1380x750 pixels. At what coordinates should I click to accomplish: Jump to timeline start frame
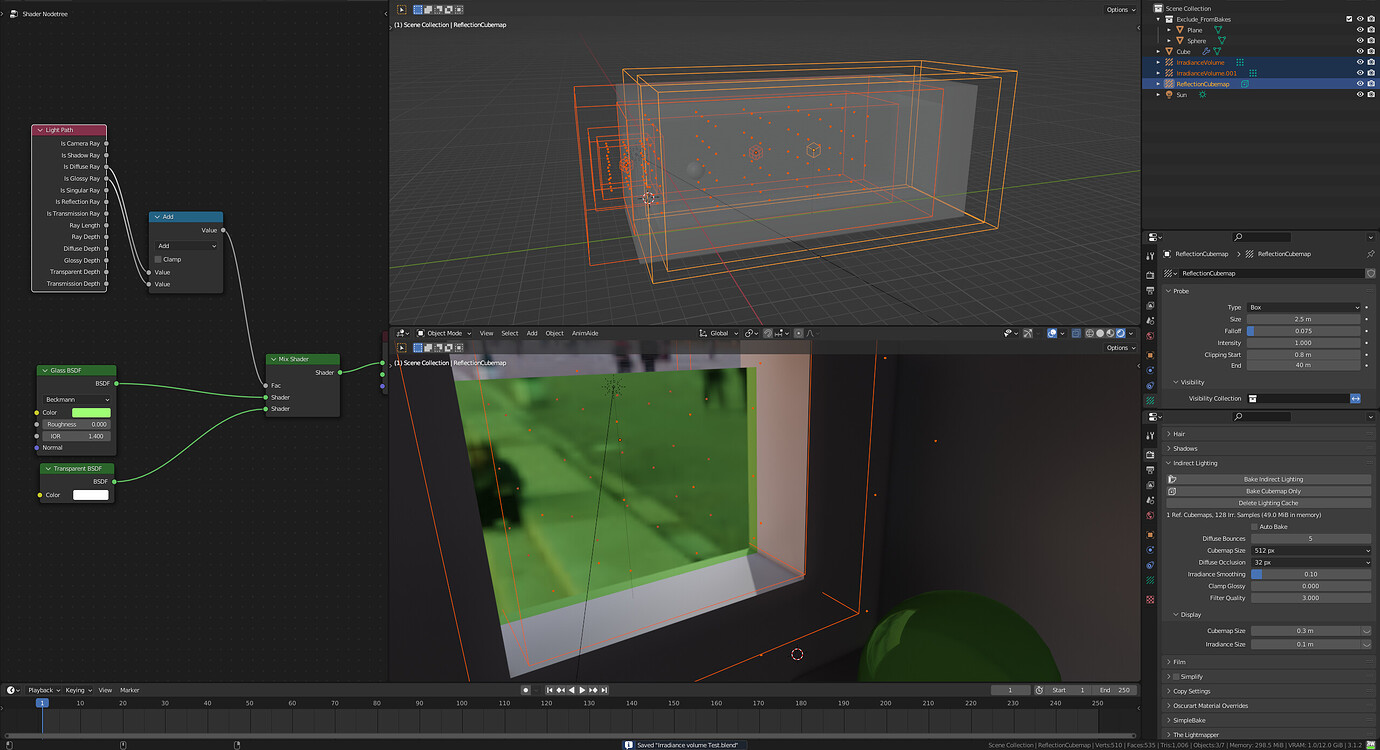pos(550,690)
